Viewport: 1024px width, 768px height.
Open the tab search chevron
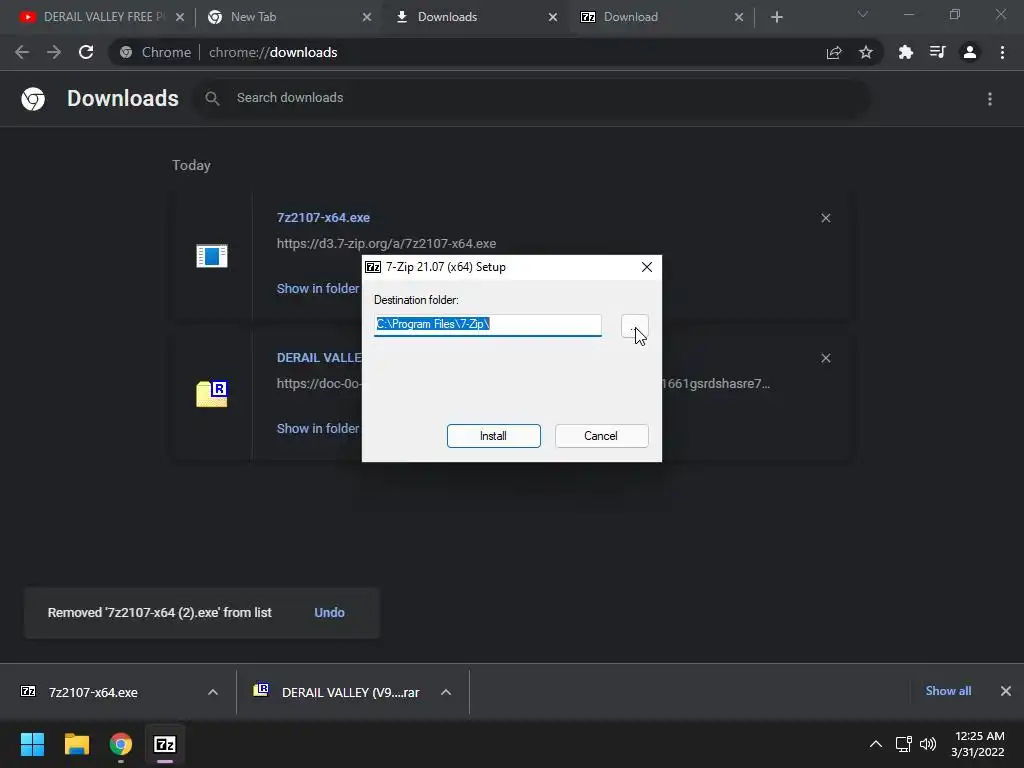click(x=863, y=14)
